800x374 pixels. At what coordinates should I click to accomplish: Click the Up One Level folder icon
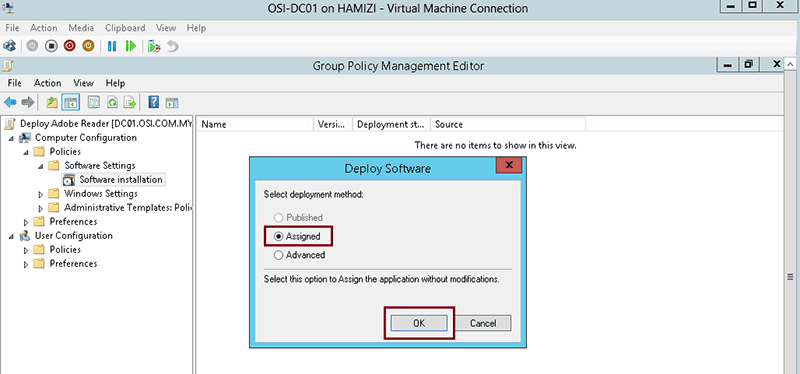pyautogui.click(x=52, y=103)
